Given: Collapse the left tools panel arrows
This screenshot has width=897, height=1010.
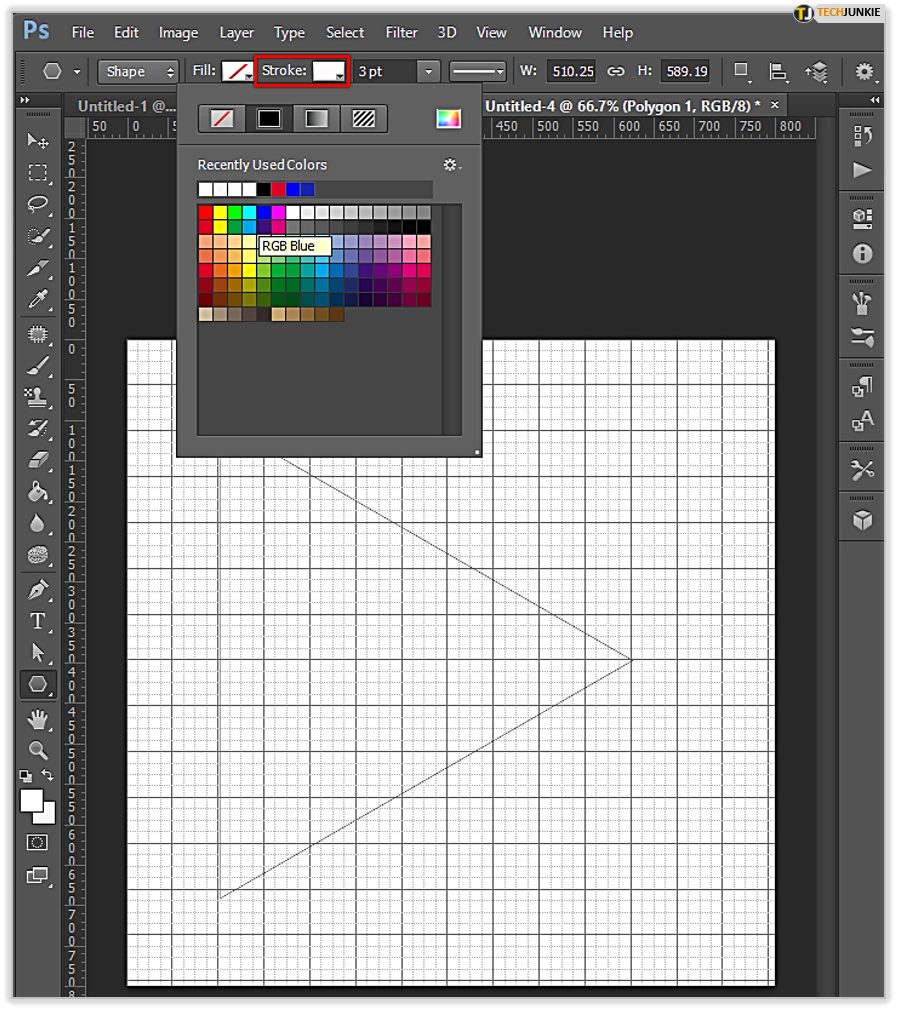Looking at the screenshot, I should click(x=25, y=100).
